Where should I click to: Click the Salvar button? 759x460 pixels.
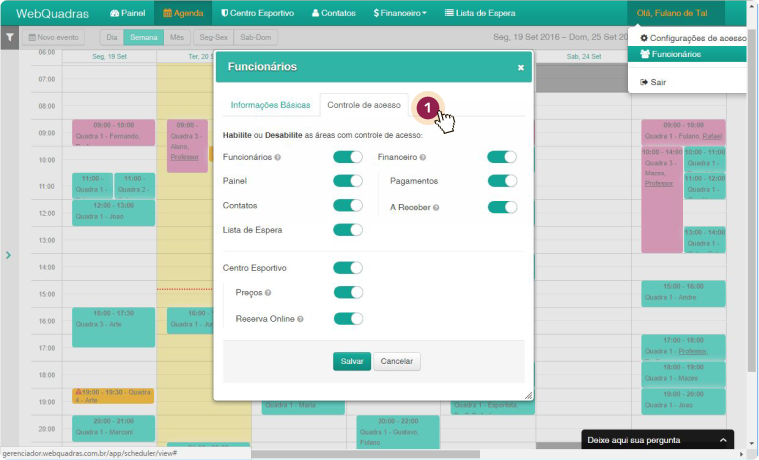click(x=351, y=361)
